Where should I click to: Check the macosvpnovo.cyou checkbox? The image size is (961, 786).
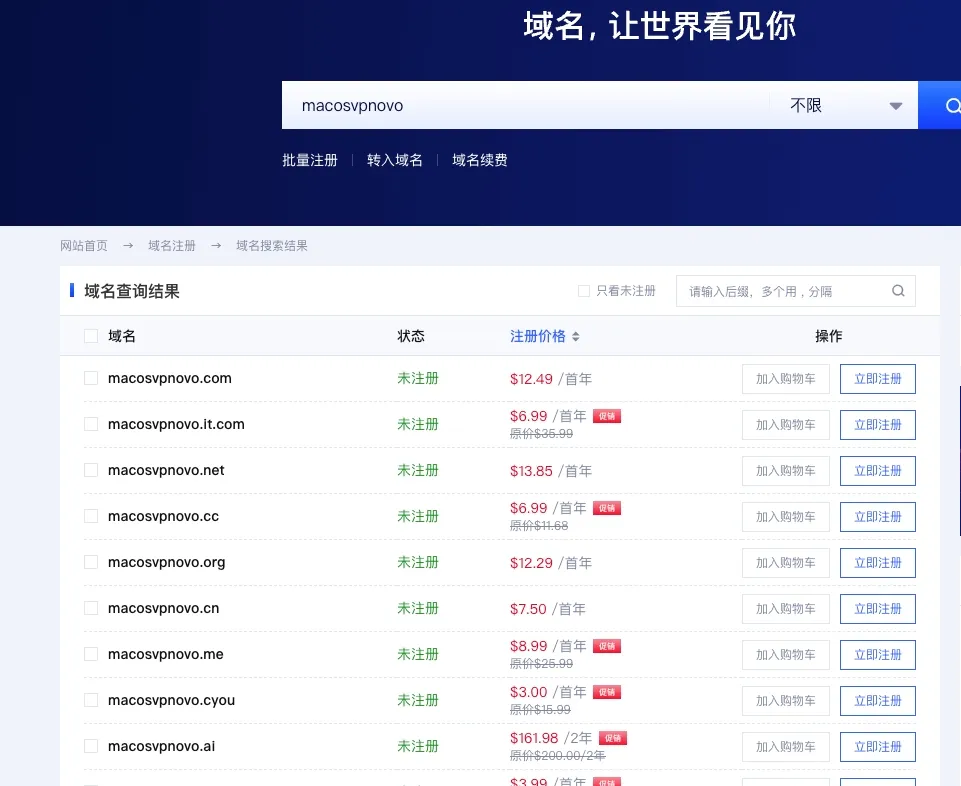91,700
